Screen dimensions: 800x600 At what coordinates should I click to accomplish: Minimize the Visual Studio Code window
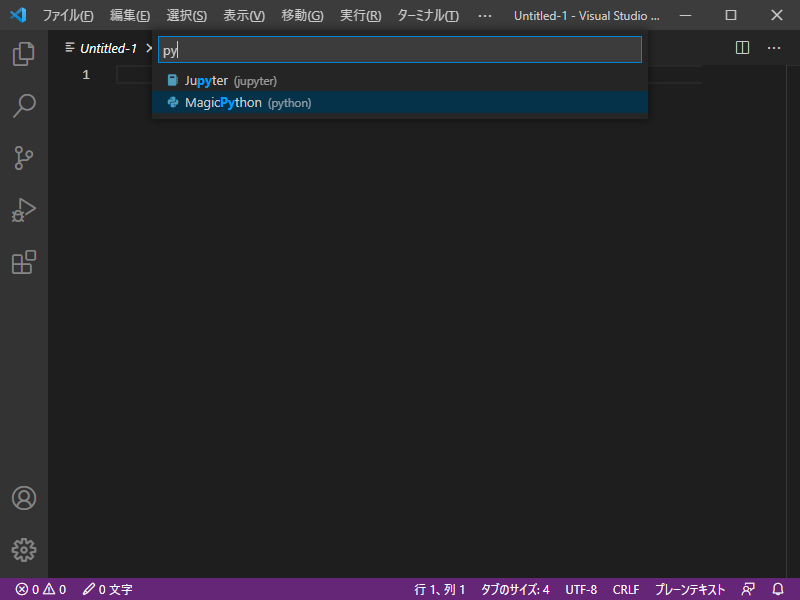686,15
